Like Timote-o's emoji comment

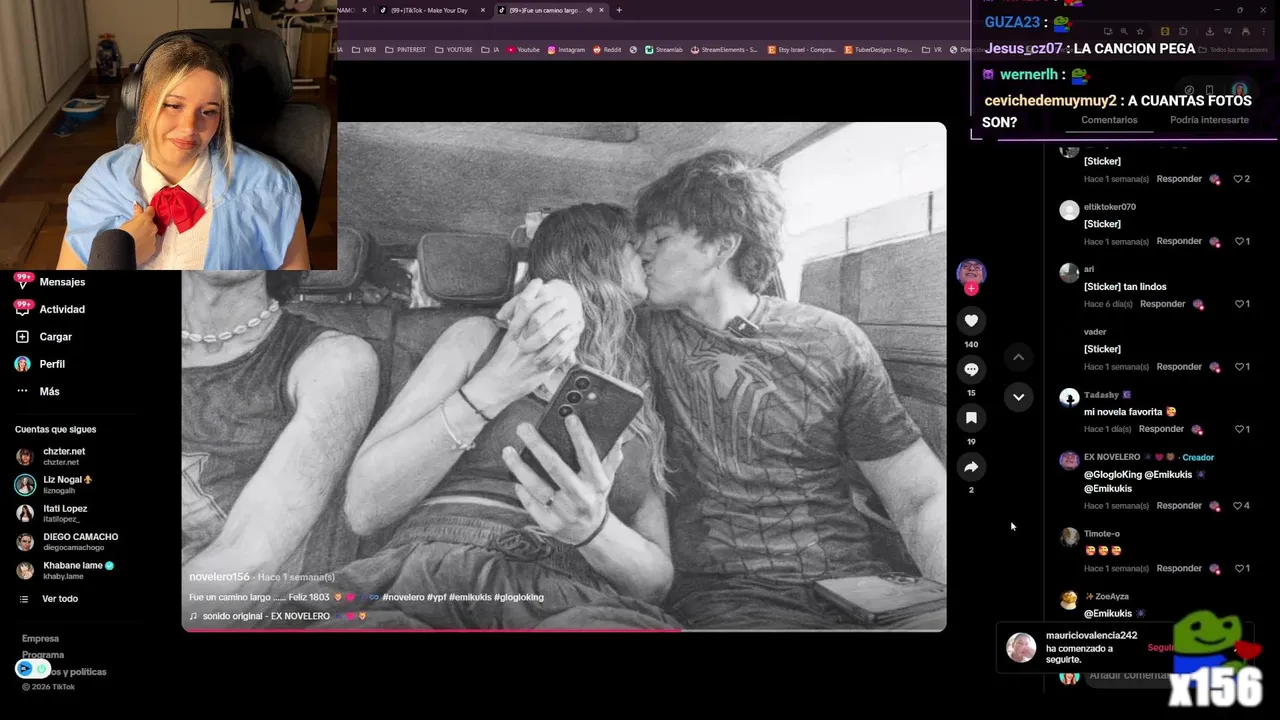click(x=1242, y=569)
